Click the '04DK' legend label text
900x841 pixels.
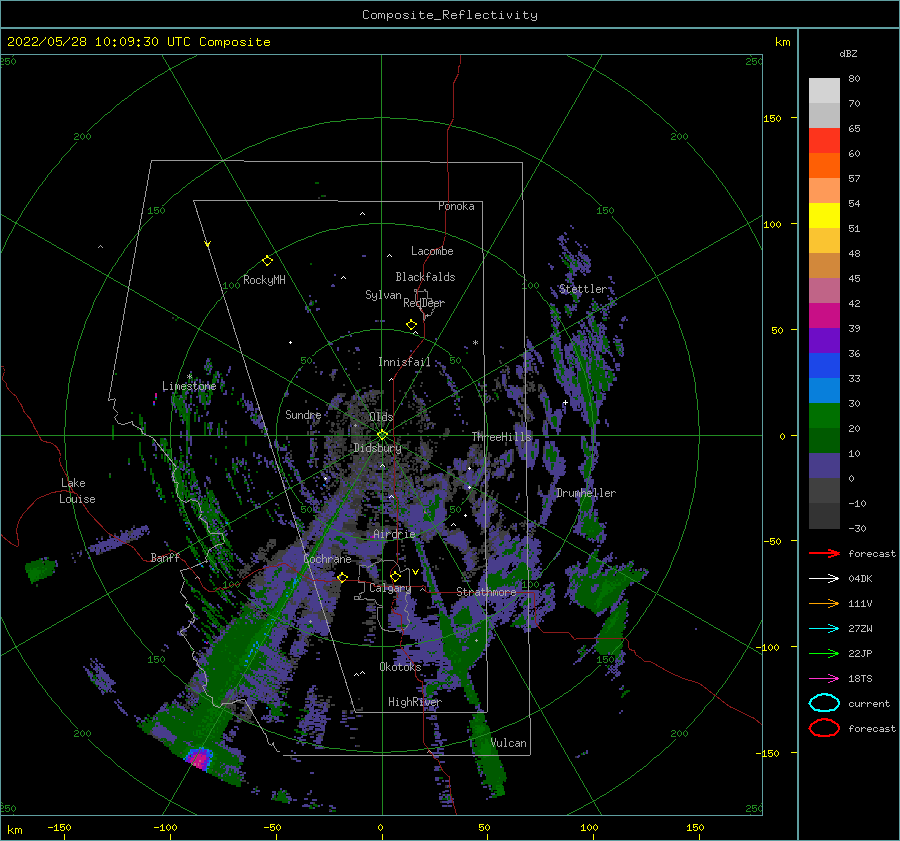point(860,579)
